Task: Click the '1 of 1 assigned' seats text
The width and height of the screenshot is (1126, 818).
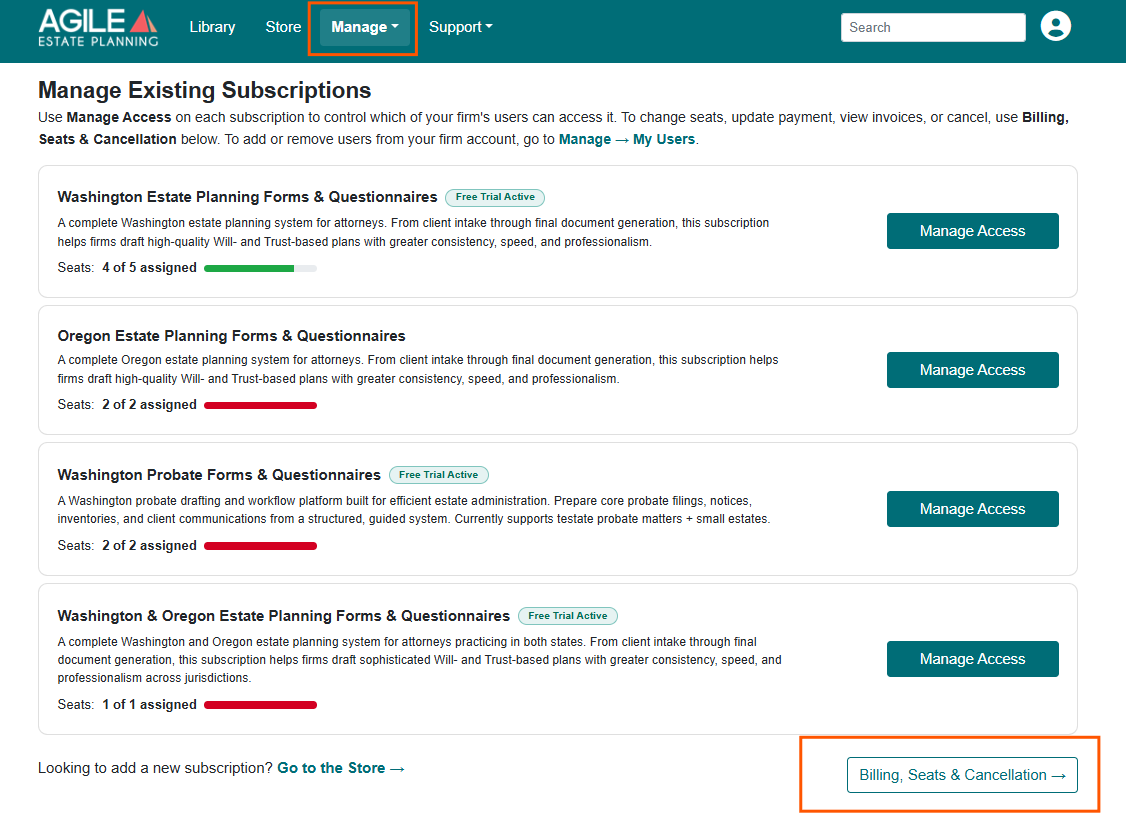Action: click(x=149, y=705)
